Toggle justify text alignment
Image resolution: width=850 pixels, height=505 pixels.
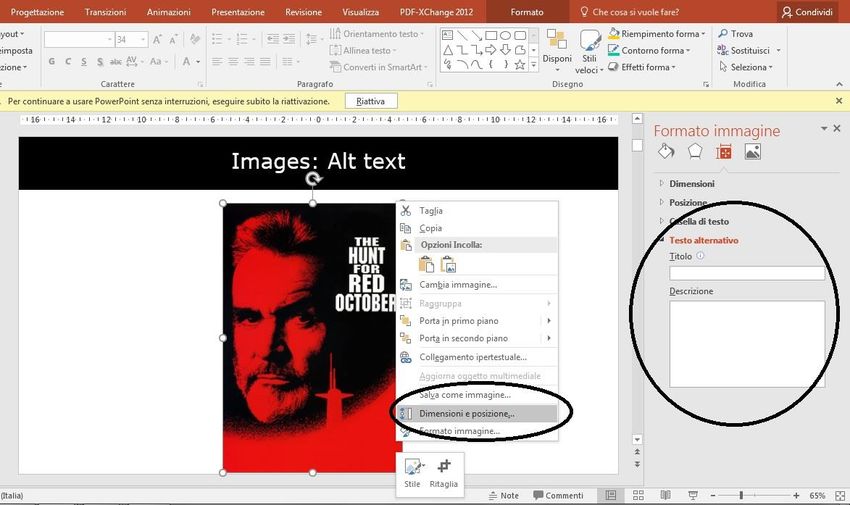point(265,62)
